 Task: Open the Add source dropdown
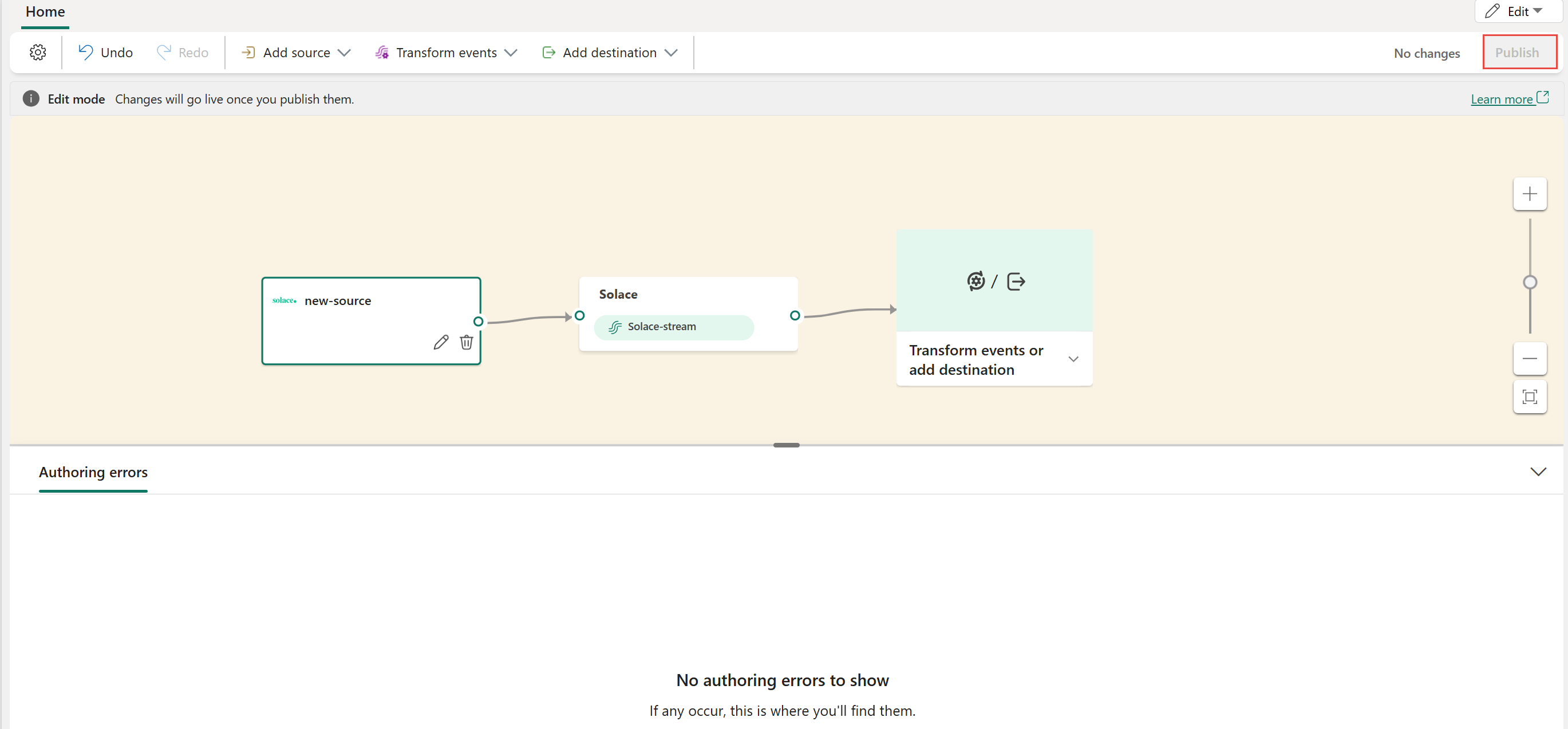pos(296,53)
